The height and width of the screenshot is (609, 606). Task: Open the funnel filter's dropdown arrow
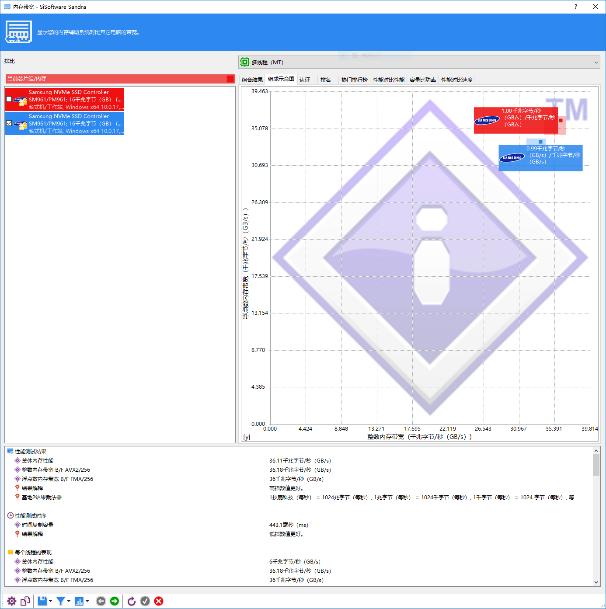[x=69, y=601]
